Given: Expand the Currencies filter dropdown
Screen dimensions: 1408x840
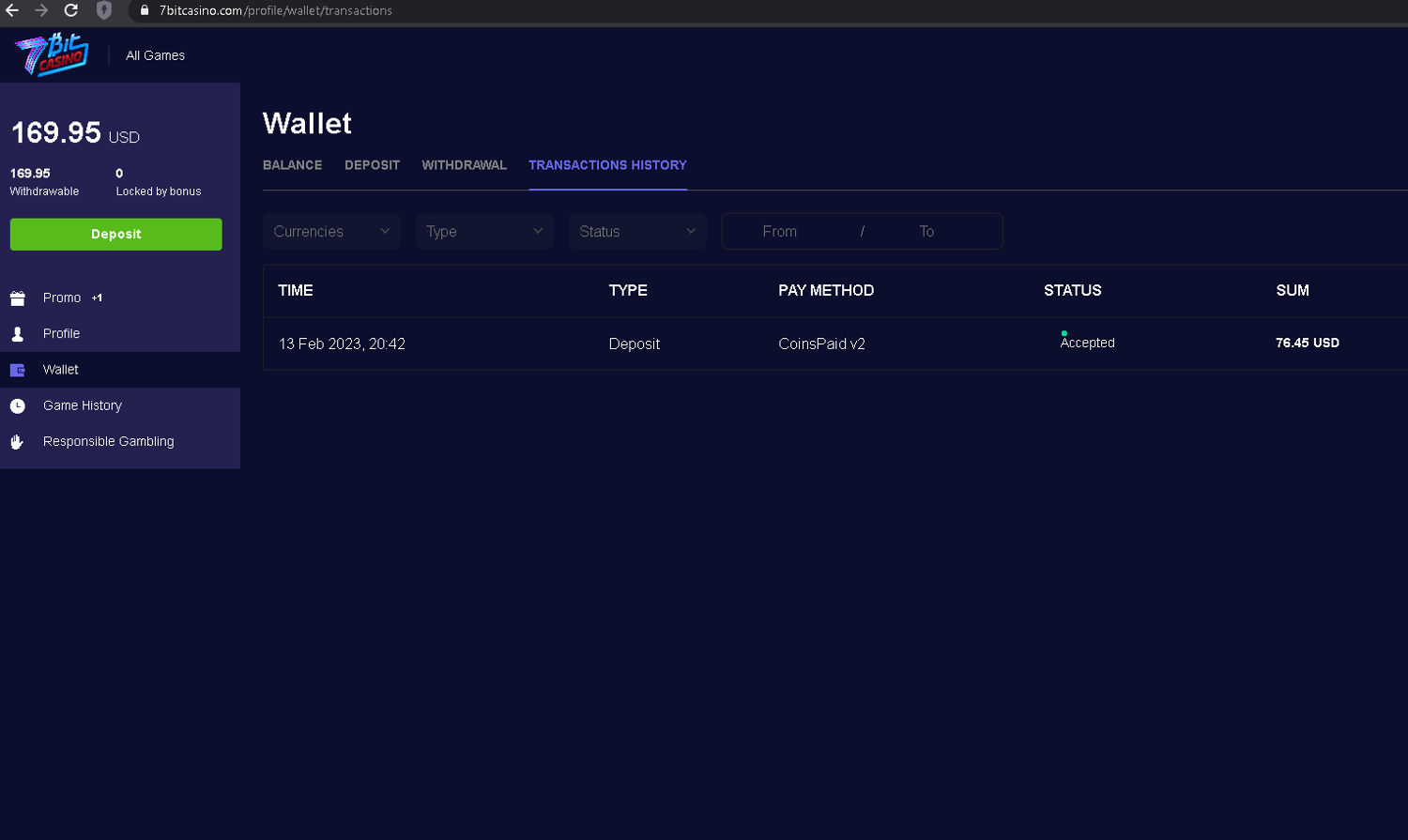Looking at the screenshot, I should click(x=331, y=232).
